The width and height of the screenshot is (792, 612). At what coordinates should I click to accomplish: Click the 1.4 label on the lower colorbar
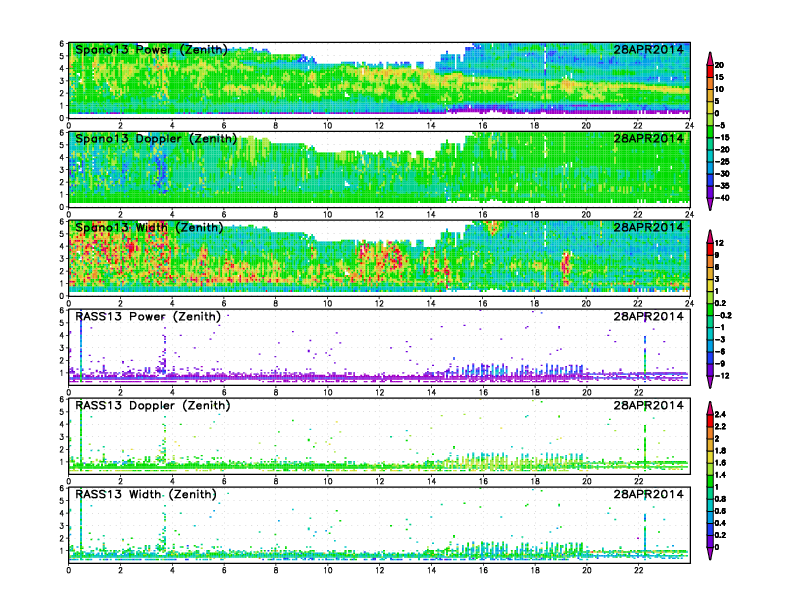[720, 475]
